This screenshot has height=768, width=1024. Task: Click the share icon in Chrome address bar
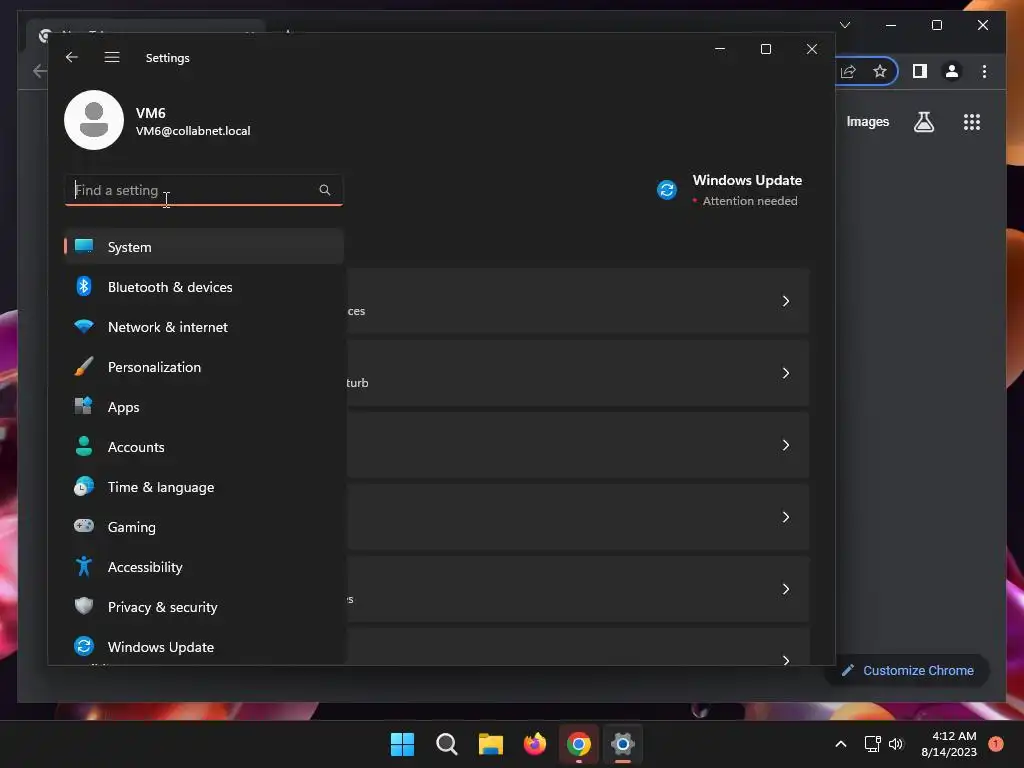848,71
